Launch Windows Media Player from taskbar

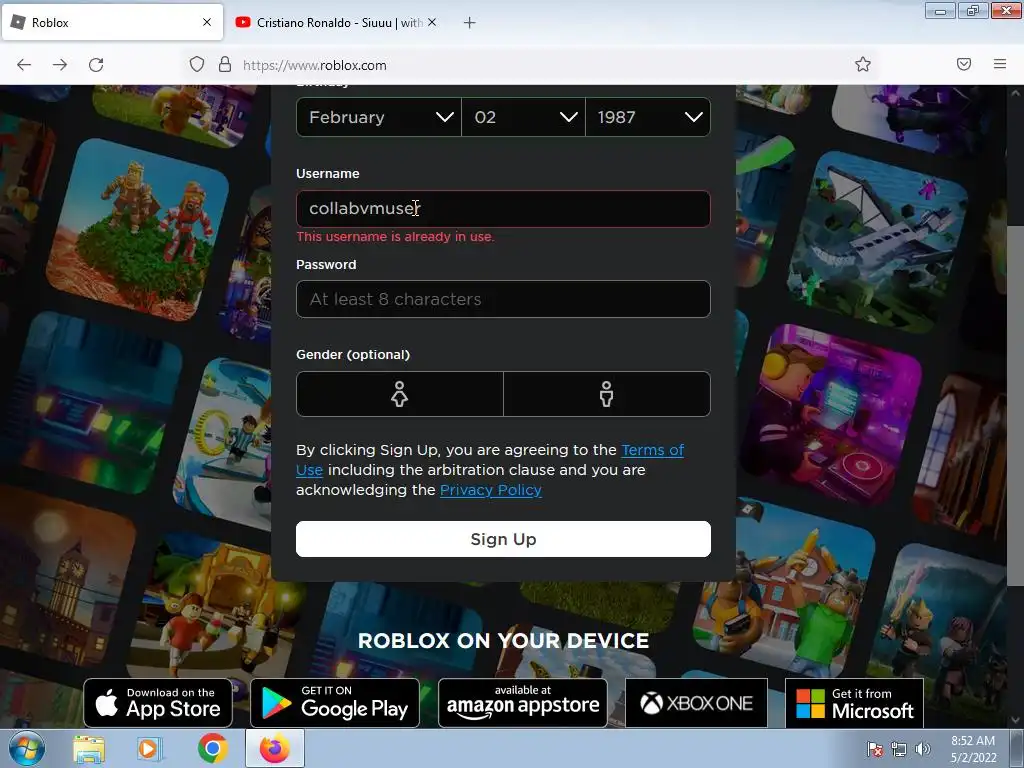tap(150, 749)
